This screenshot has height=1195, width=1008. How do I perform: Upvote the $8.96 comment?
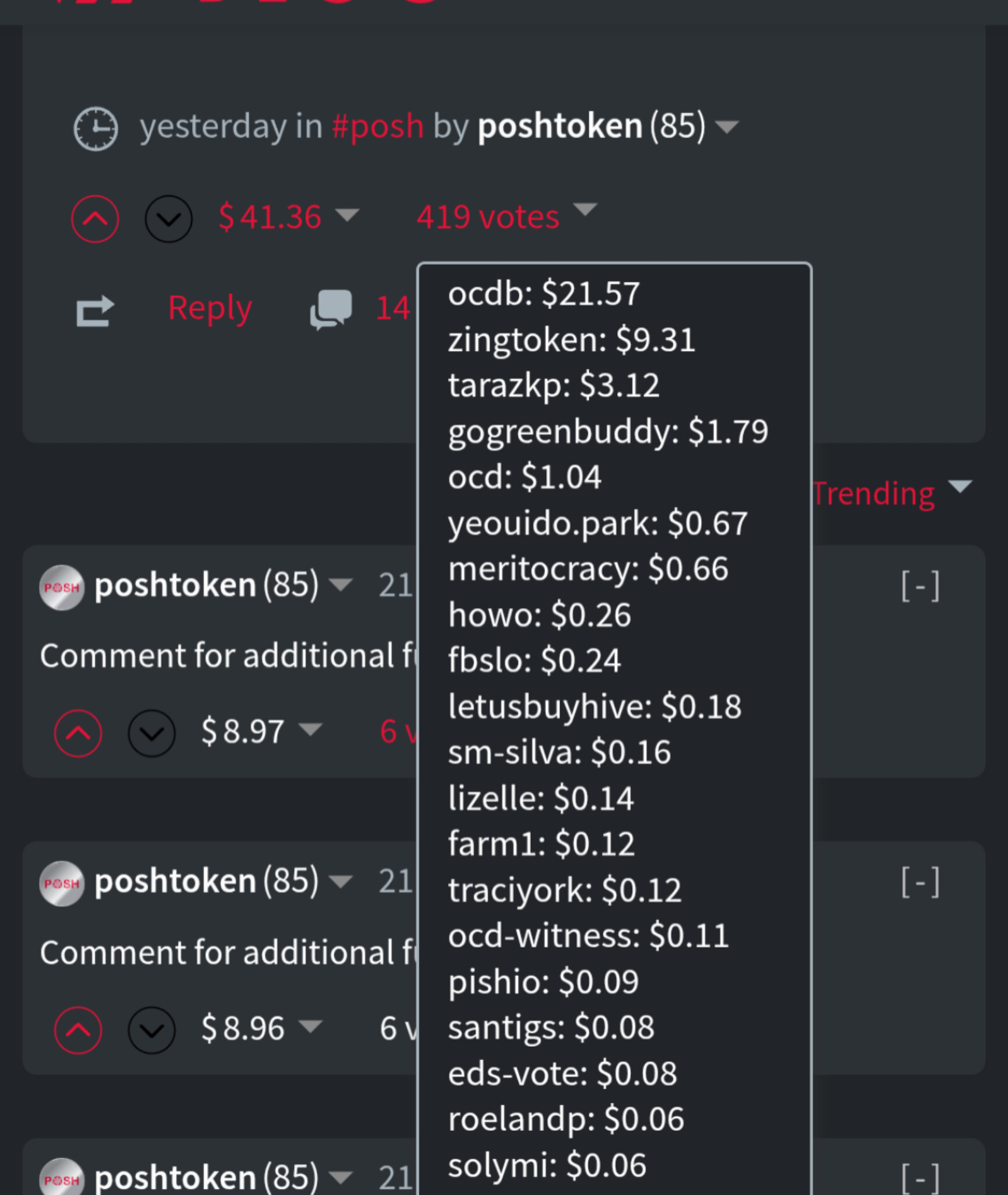(x=78, y=1030)
